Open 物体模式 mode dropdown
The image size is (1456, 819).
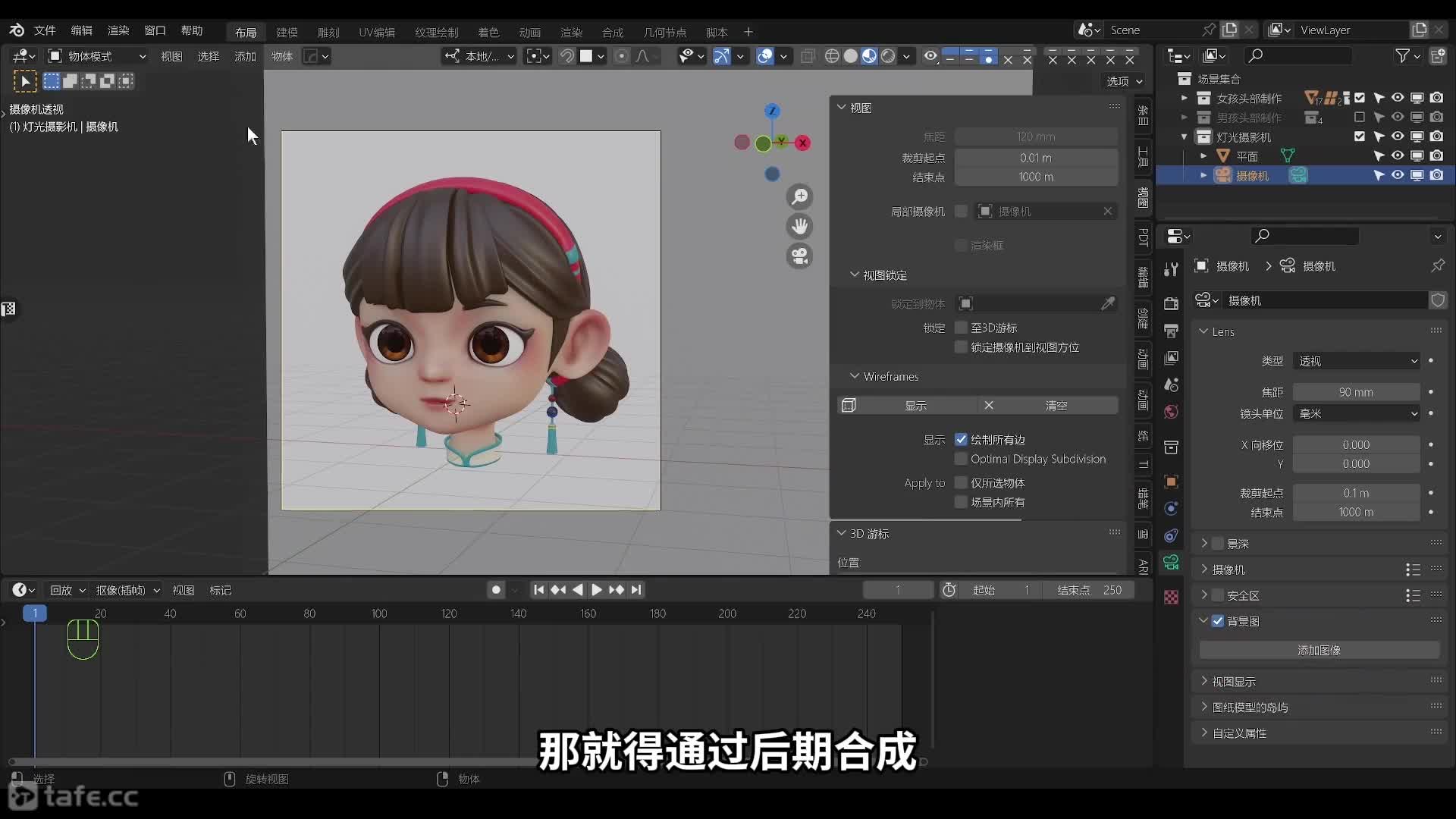[97, 56]
